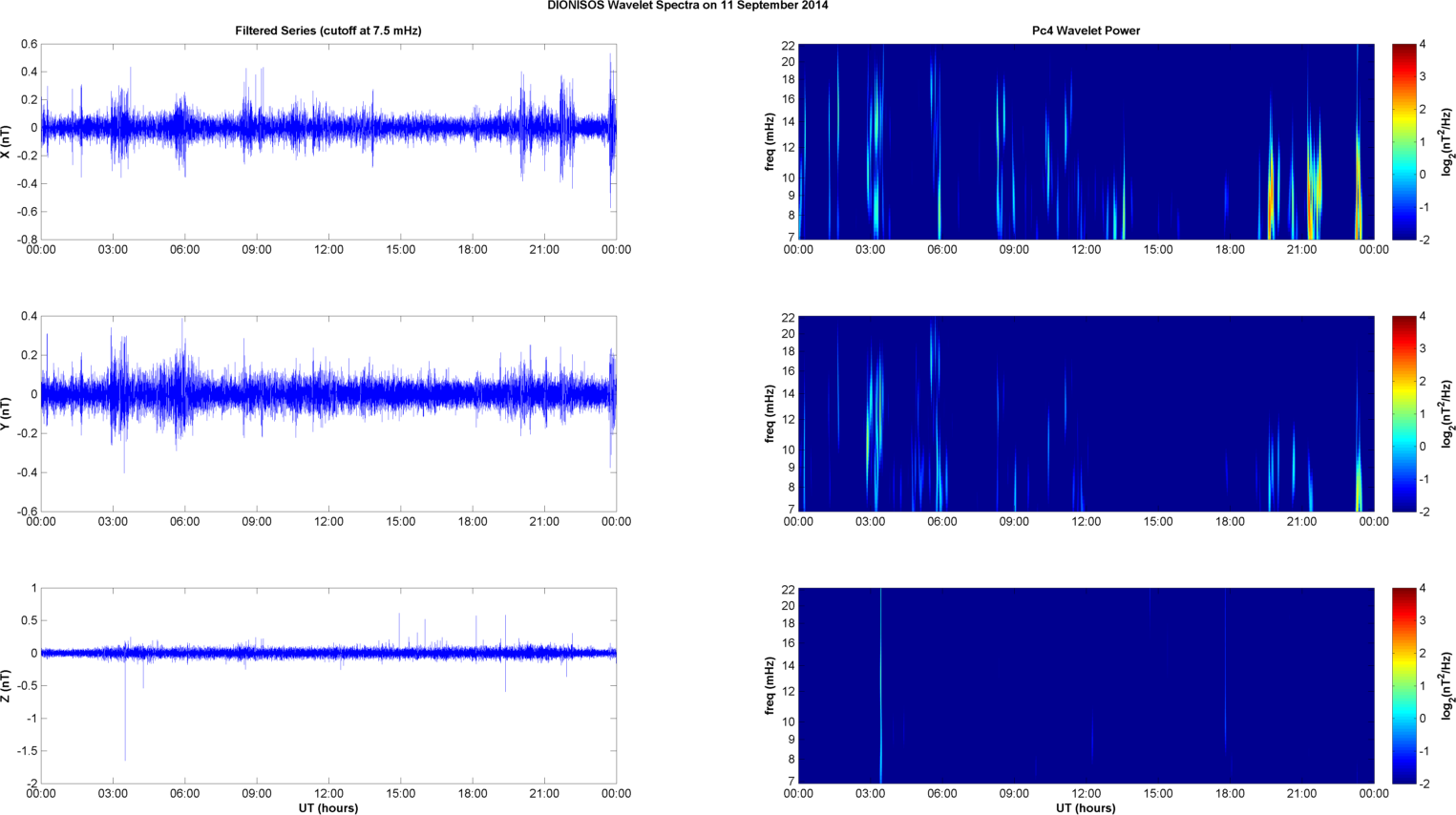Image resolution: width=1456 pixels, height=815 pixels.
Task: Click the bottom spectrogram's color bar
Action: [x=1403, y=685]
